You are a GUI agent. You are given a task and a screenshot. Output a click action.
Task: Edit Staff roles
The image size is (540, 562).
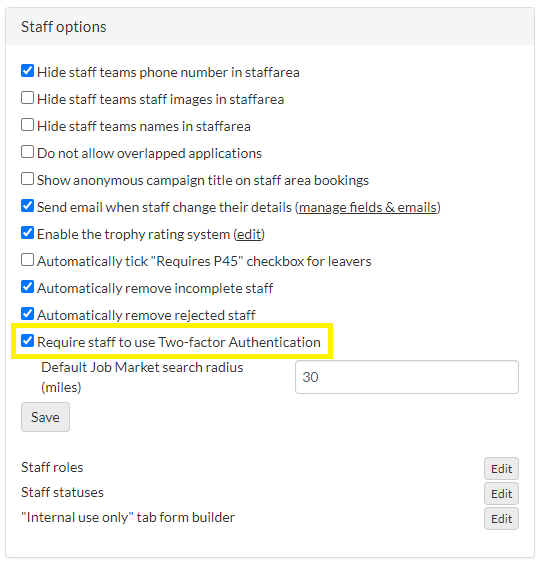pyautogui.click(x=501, y=468)
